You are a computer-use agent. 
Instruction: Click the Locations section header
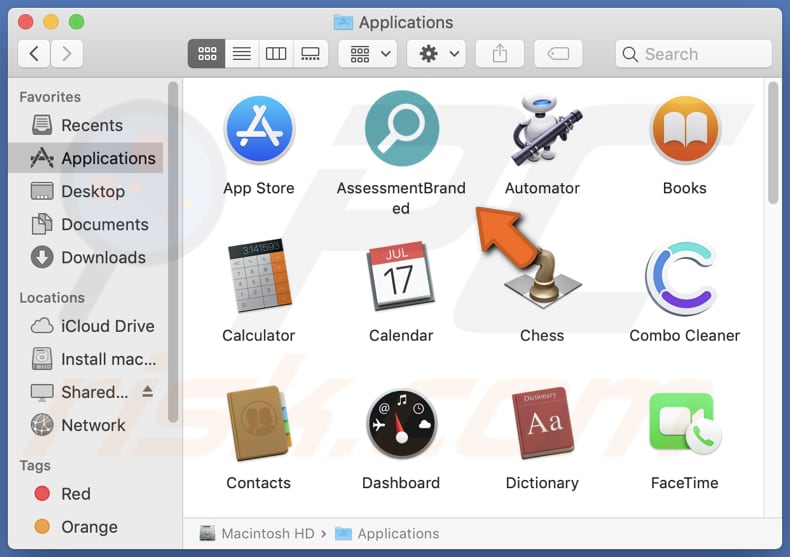coord(52,298)
